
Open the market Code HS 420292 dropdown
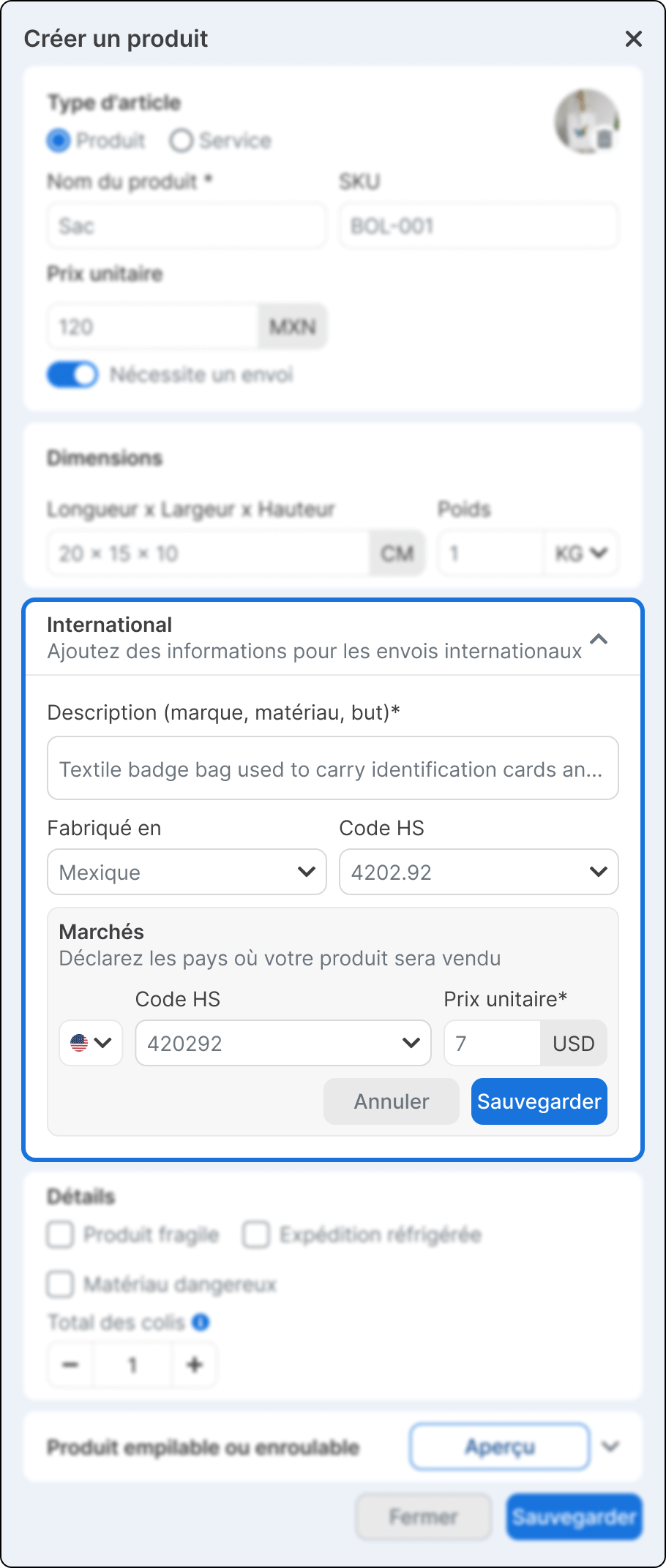pyautogui.click(x=283, y=1043)
